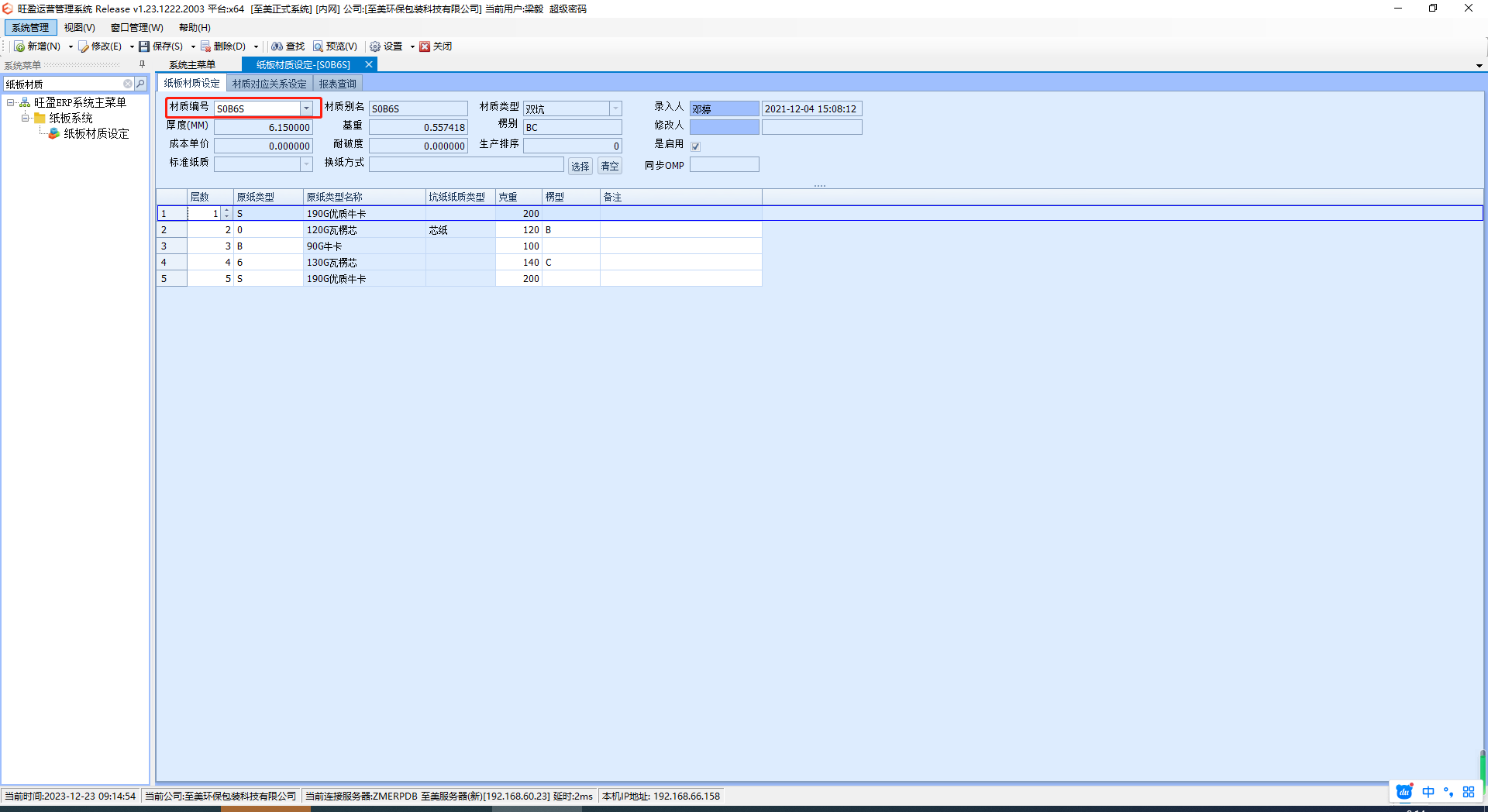Click the 生产排序 input field
Image resolution: width=1488 pixels, height=812 pixels.
[573, 146]
